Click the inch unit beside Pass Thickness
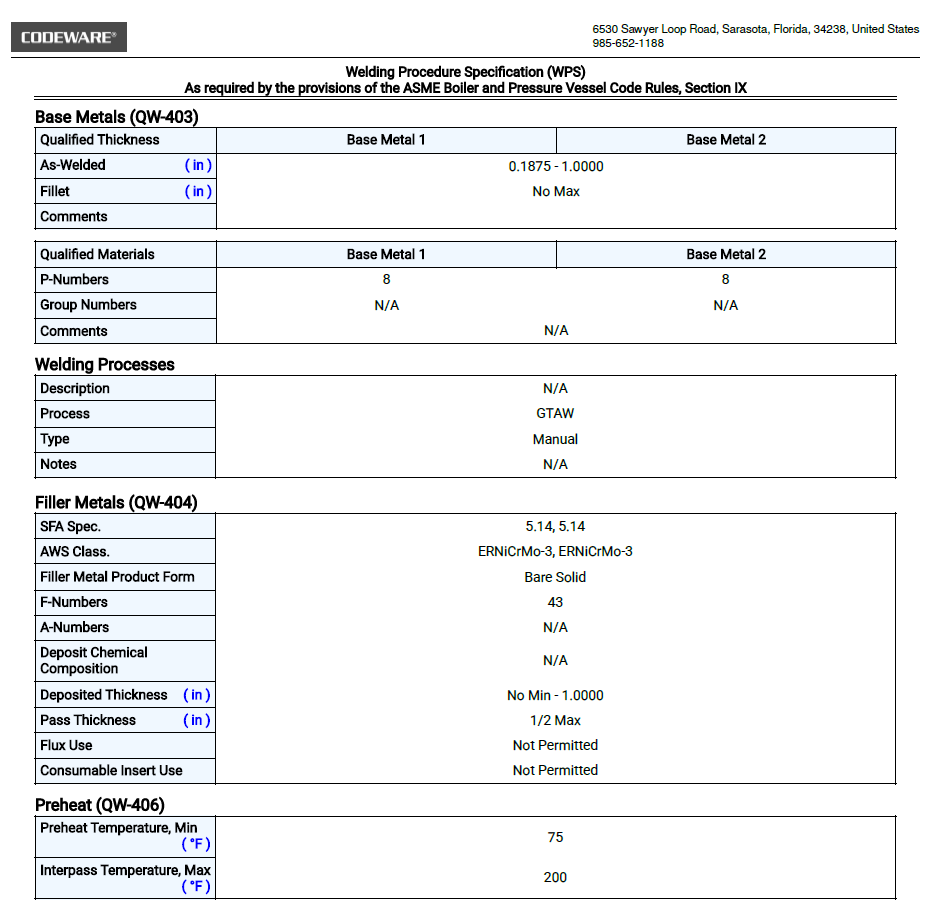The width and height of the screenshot is (930, 924). pyautogui.click(x=197, y=720)
